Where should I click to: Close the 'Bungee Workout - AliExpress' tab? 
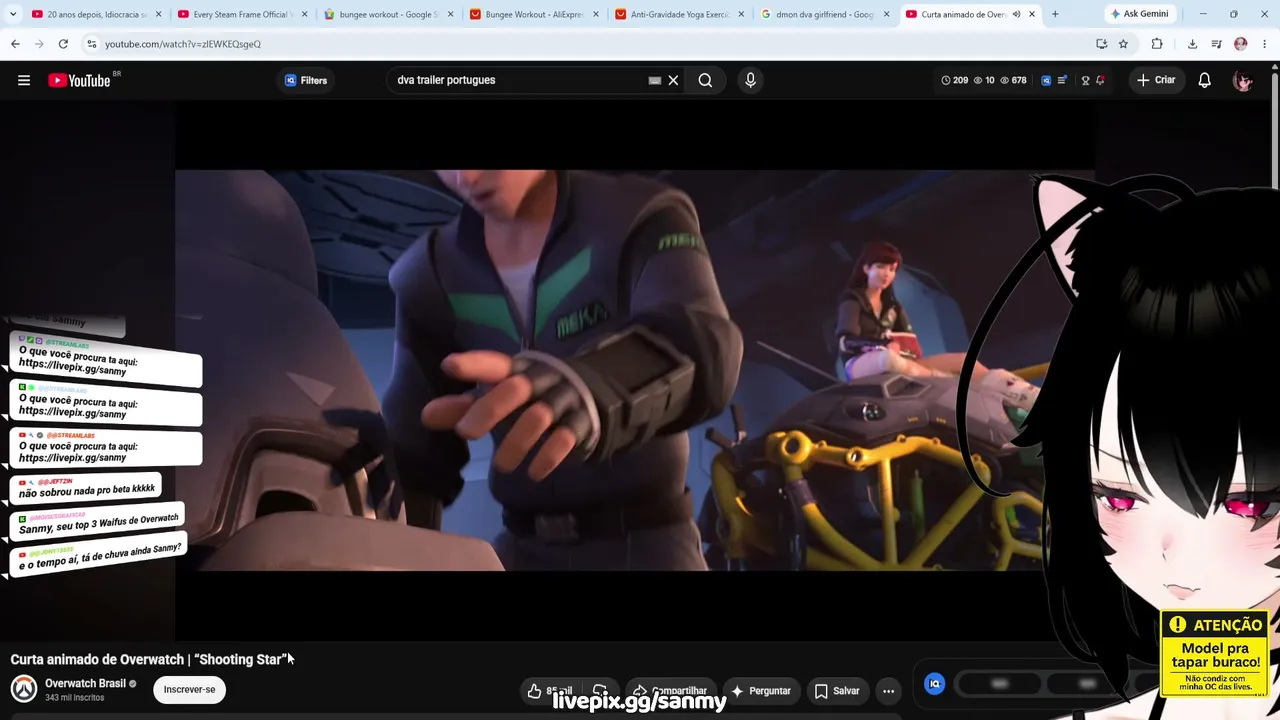[x=596, y=14]
